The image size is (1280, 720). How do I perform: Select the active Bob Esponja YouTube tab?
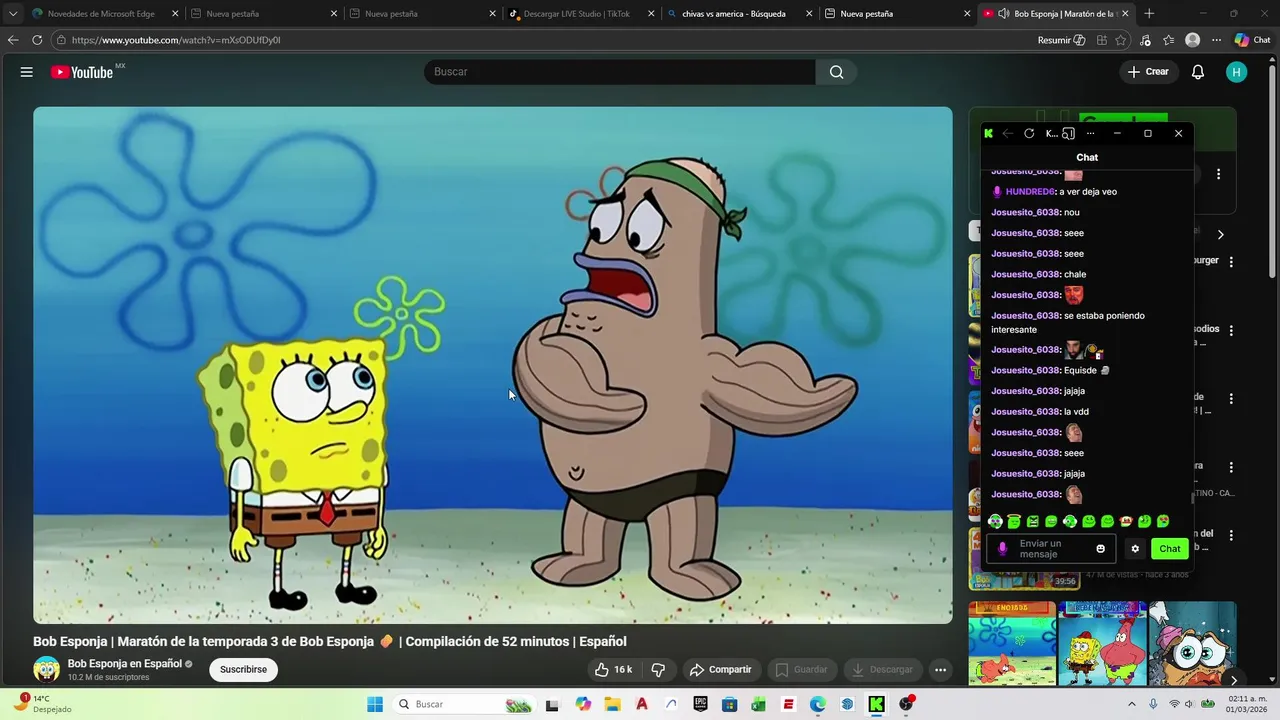(1055, 14)
